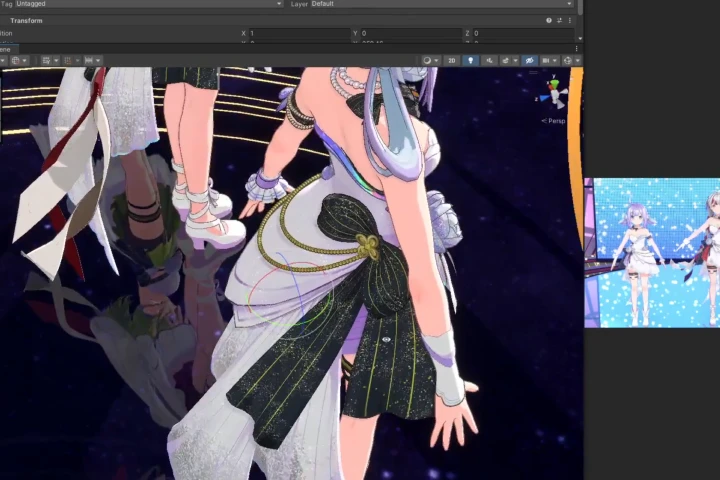Edit the Position Y field

pos(411,33)
